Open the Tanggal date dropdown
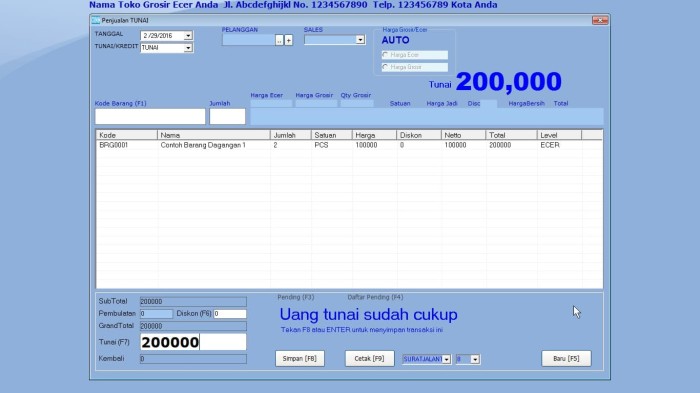 pos(188,35)
